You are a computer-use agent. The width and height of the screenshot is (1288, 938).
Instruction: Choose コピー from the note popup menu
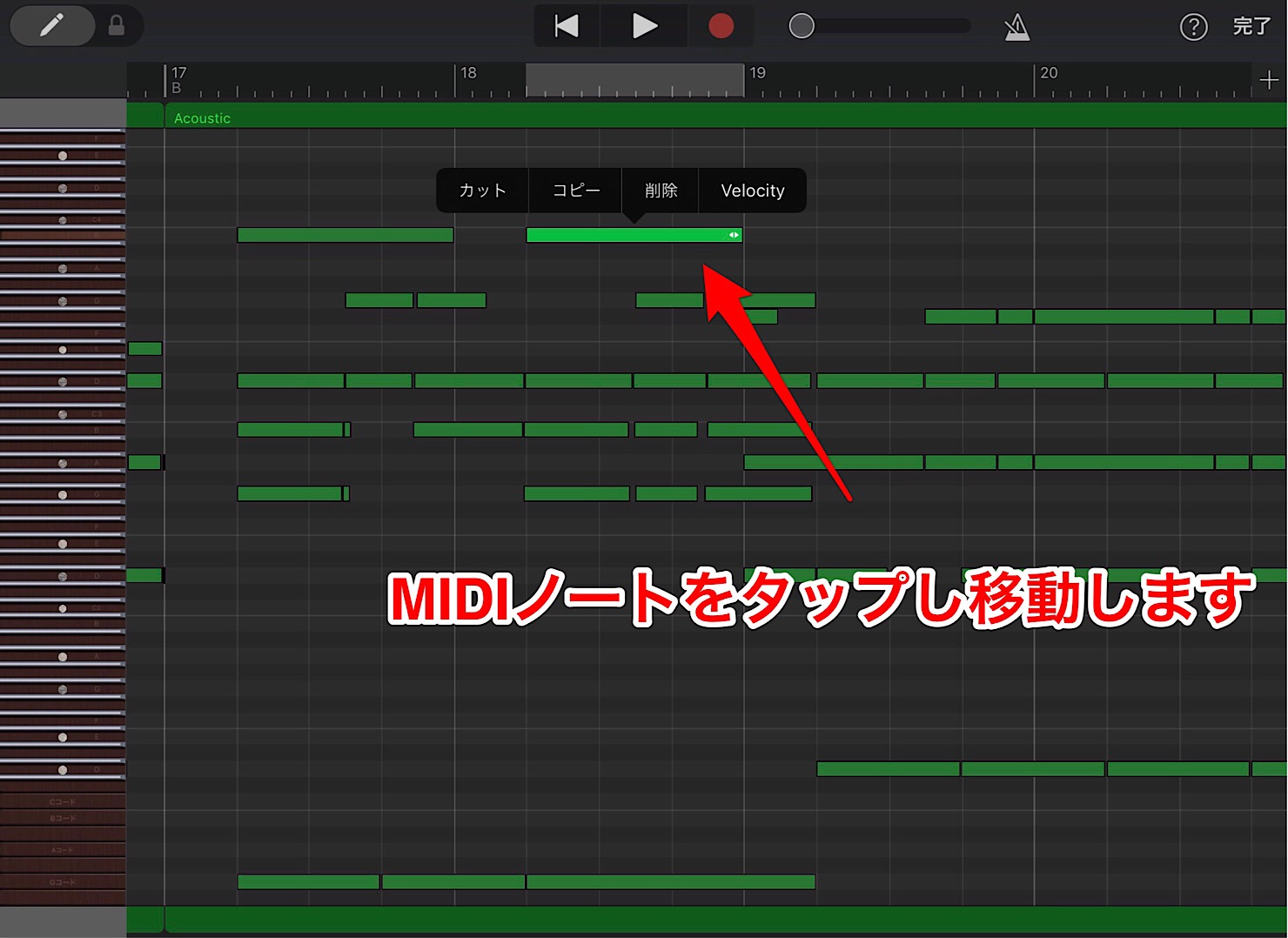pyautogui.click(x=576, y=191)
